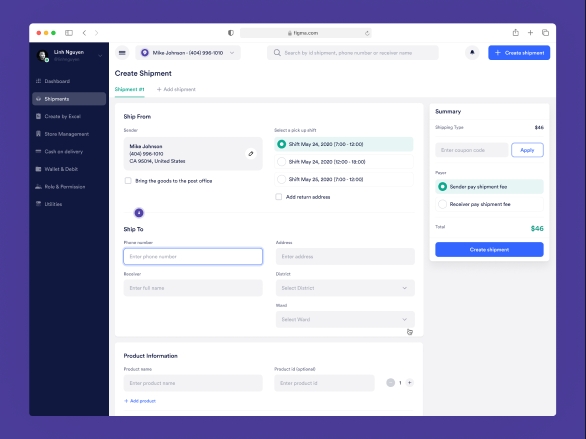The height and width of the screenshot is (439, 586).
Task: Focus the shipment search field
Action: point(353,53)
